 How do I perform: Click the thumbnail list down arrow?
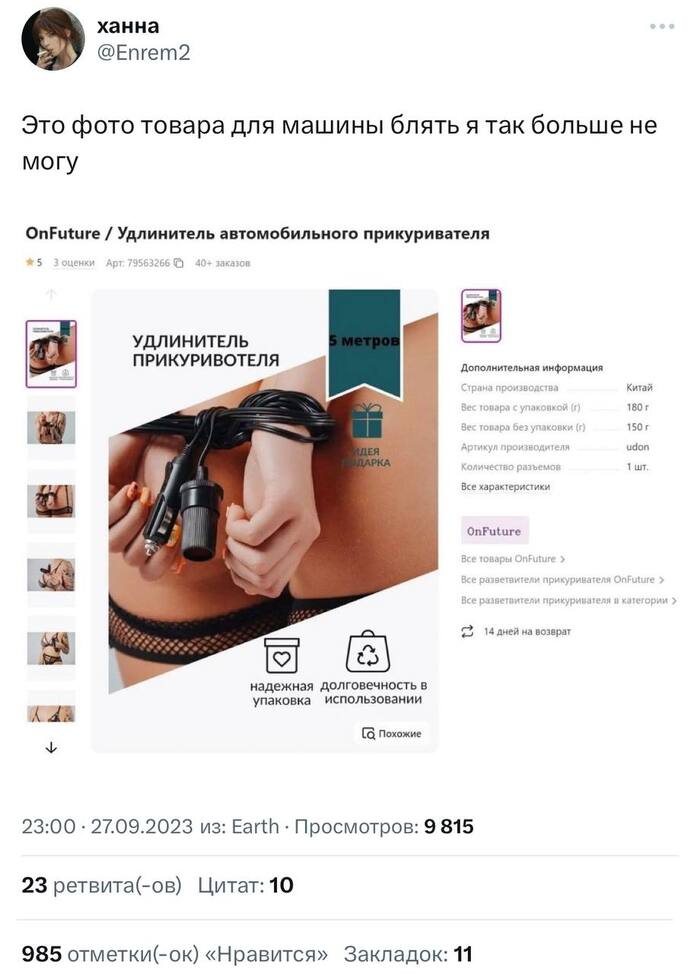pyautogui.click(x=51, y=747)
